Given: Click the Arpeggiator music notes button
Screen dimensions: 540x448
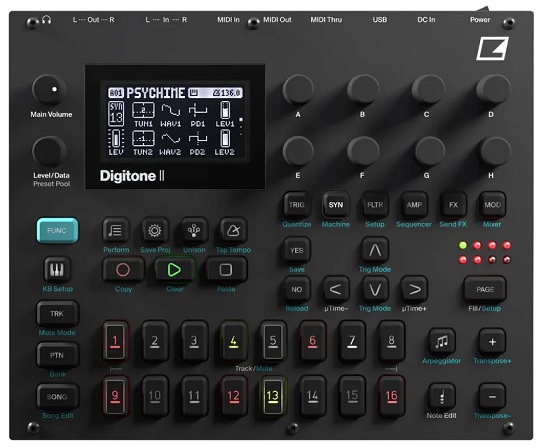Looking at the screenshot, I should (442, 342).
